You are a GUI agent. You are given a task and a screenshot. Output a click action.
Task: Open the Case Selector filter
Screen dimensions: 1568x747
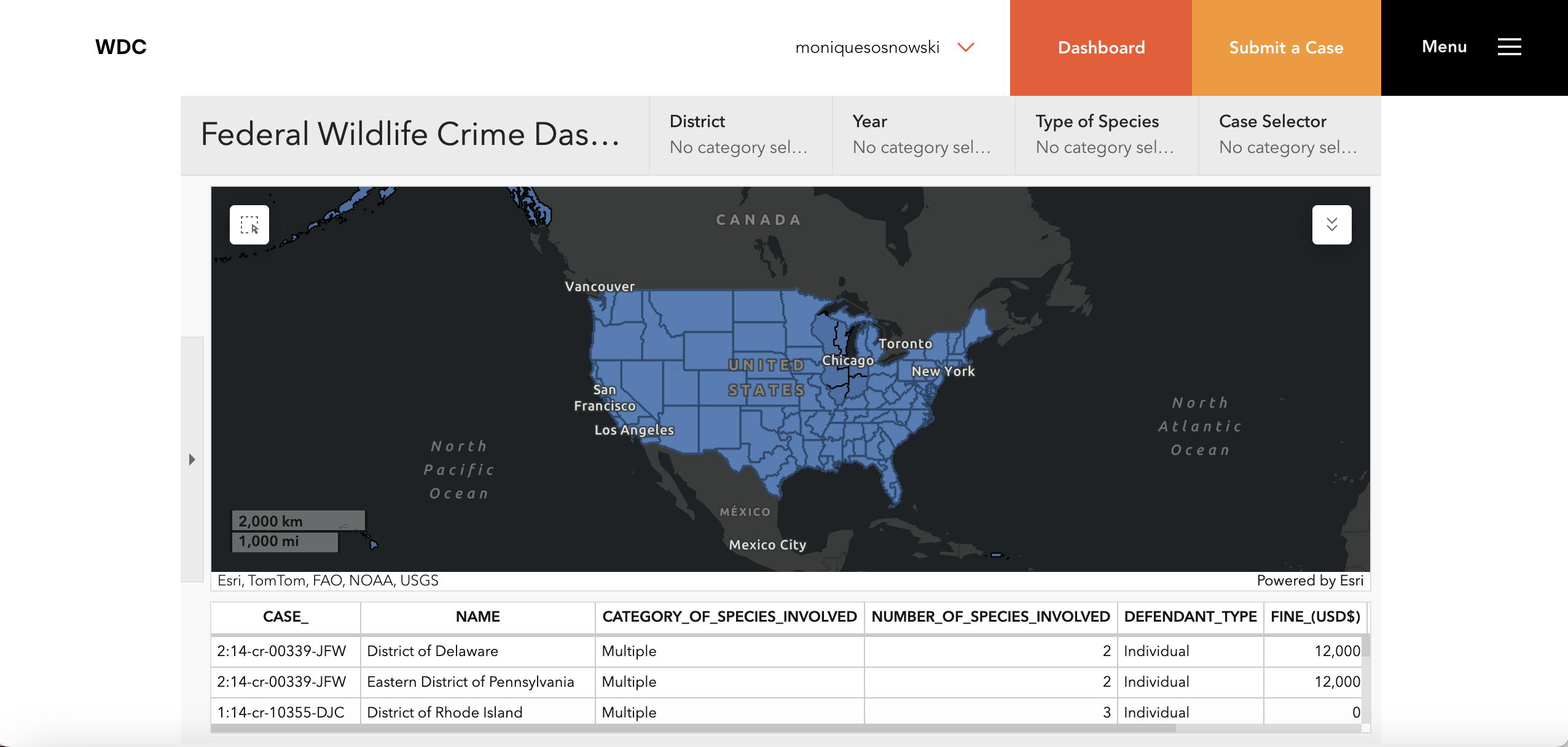tap(1288, 135)
